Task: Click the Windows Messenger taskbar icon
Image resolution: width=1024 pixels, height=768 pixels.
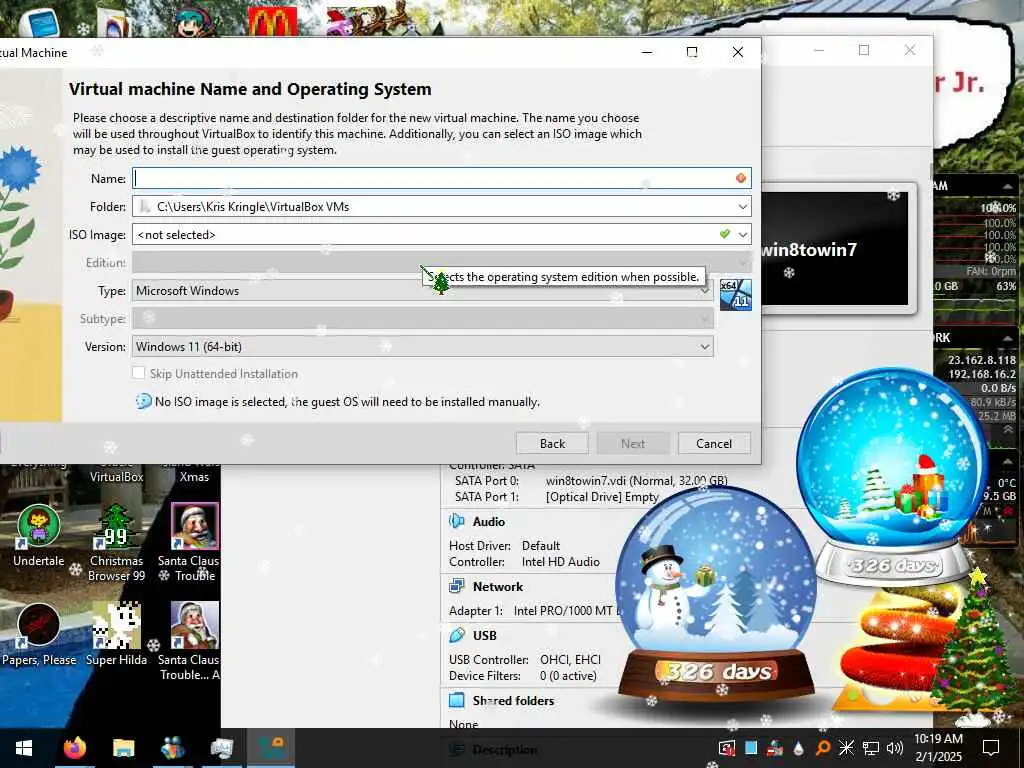Action: [x=172, y=748]
